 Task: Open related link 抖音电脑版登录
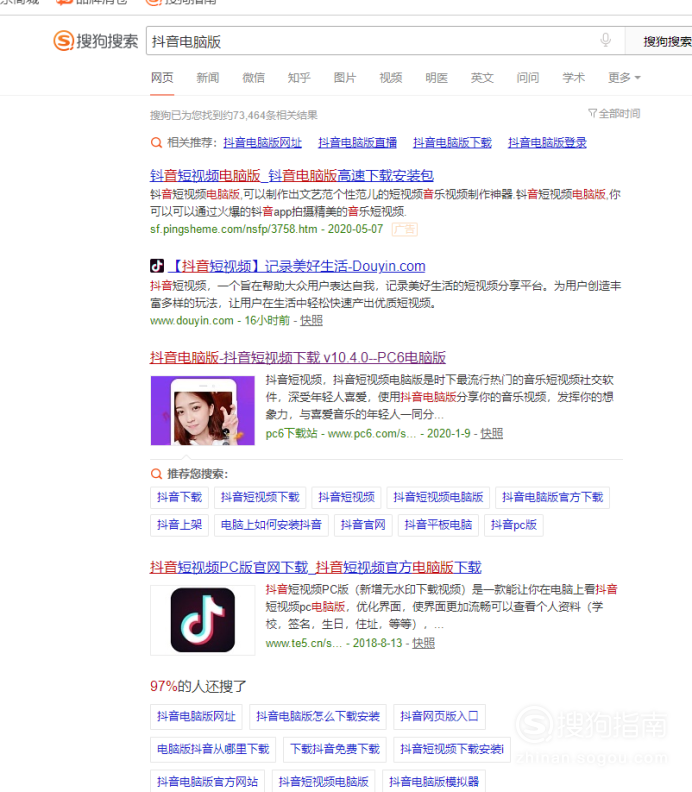point(548,143)
